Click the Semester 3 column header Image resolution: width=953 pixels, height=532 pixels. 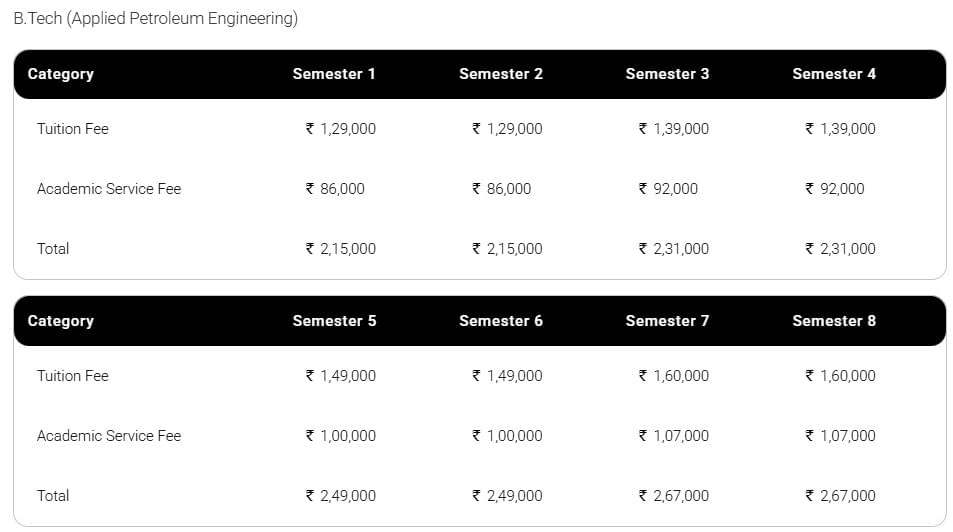pos(667,74)
